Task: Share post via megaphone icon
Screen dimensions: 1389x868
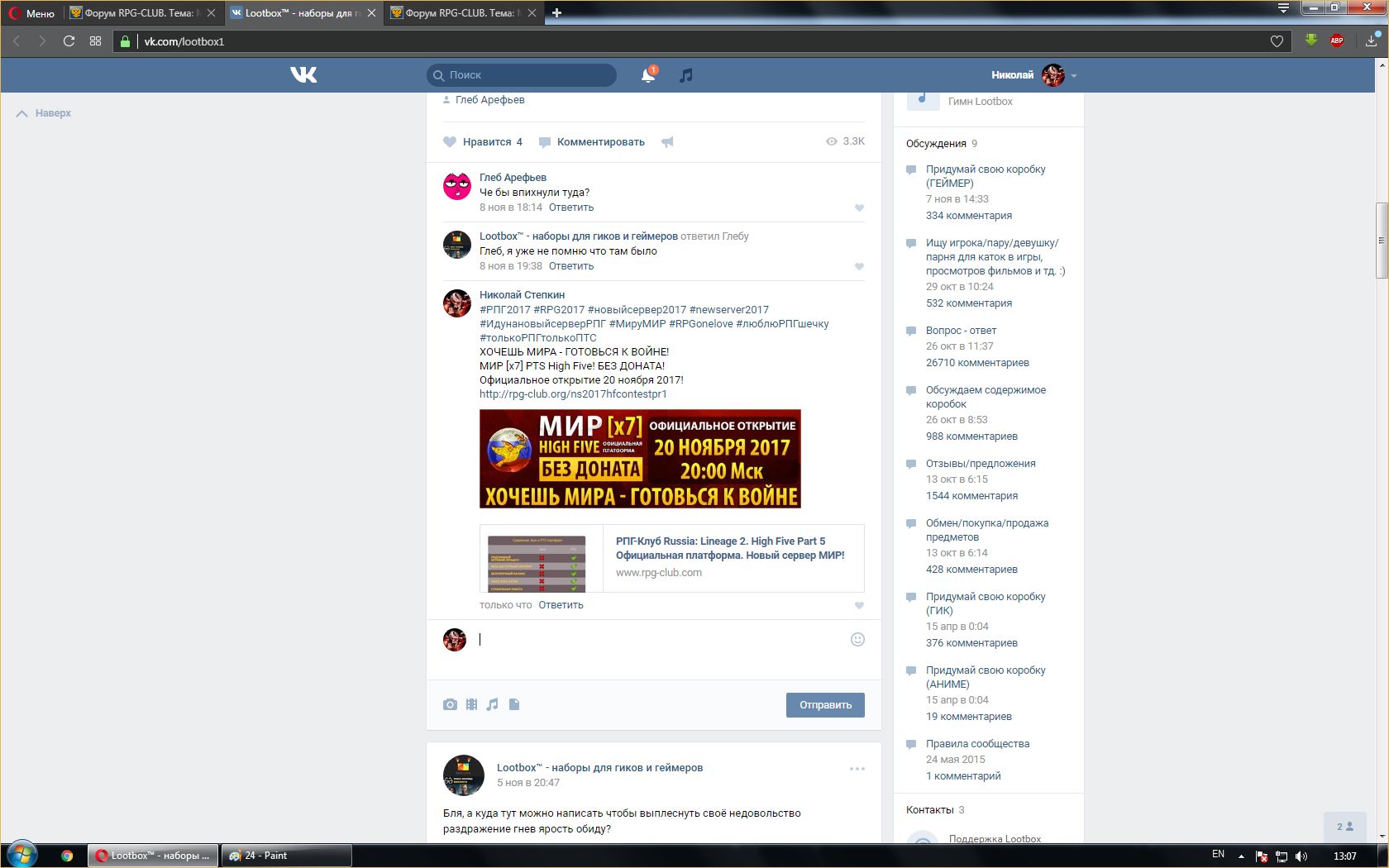Action: coord(667,142)
